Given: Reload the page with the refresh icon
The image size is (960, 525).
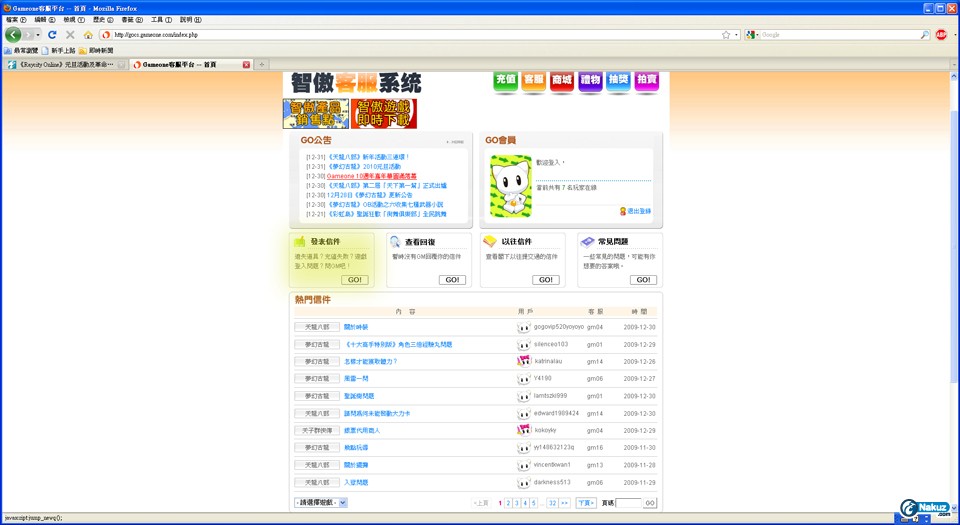Looking at the screenshot, I should pyautogui.click(x=52, y=34).
